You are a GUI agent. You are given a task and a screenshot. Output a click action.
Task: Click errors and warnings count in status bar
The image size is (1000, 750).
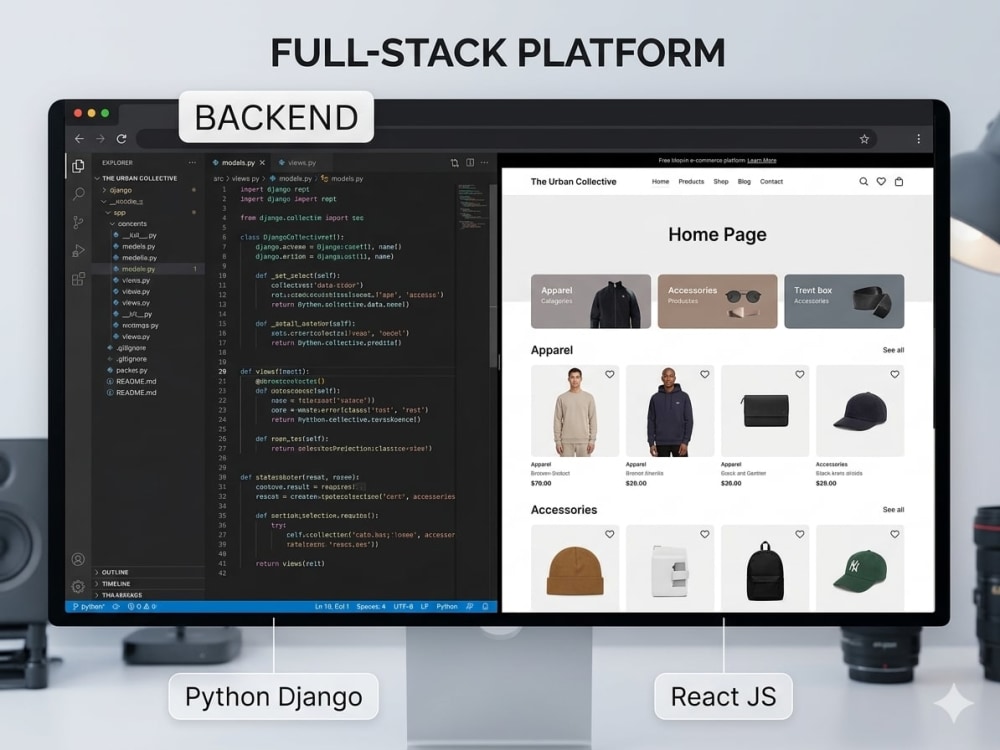click(142, 607)
